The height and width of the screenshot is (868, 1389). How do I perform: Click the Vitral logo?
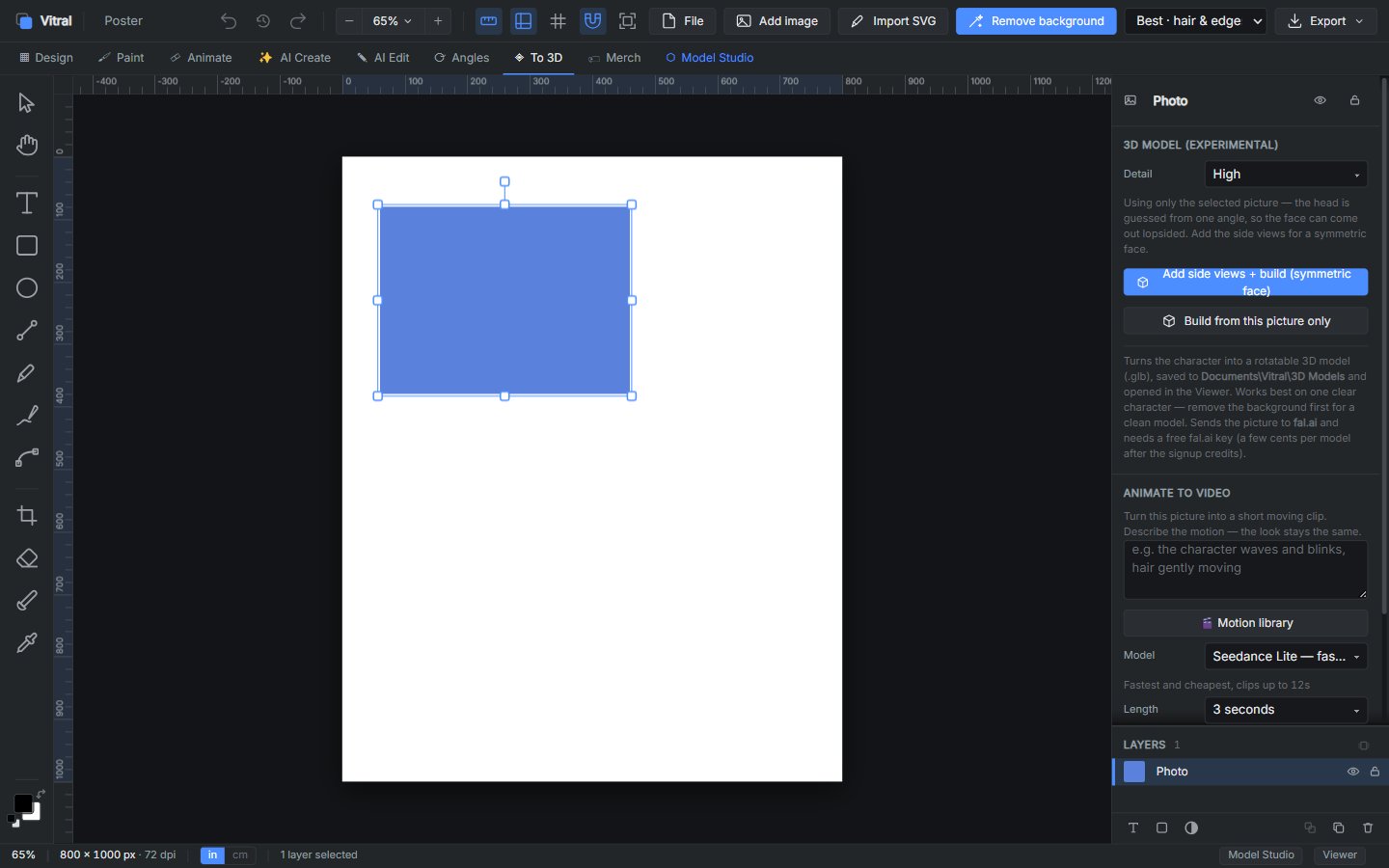point(44,21)
